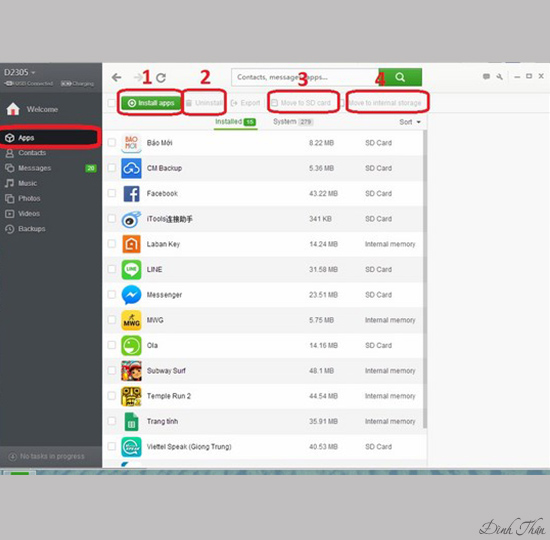
Task: Click the wrench settings icon
Action: pyautogui.click(x=499, y=76)
